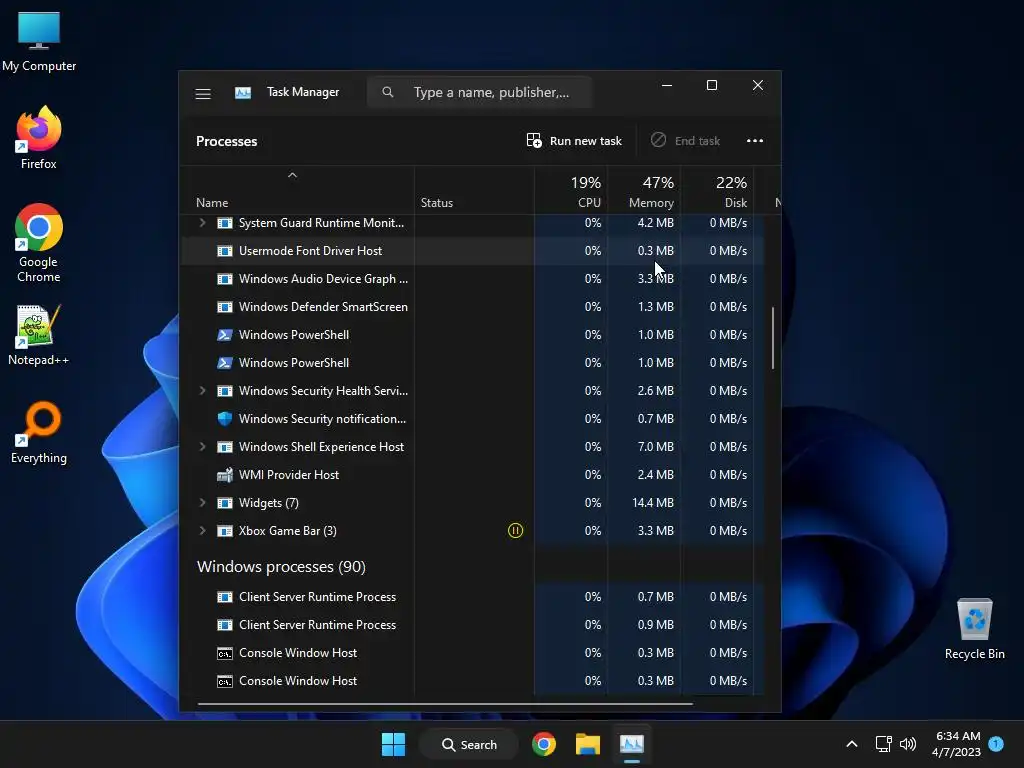Select Windows Shell Experience Host name text
The height and width of the screenshot is (768, 1024).
coord(321,447)
